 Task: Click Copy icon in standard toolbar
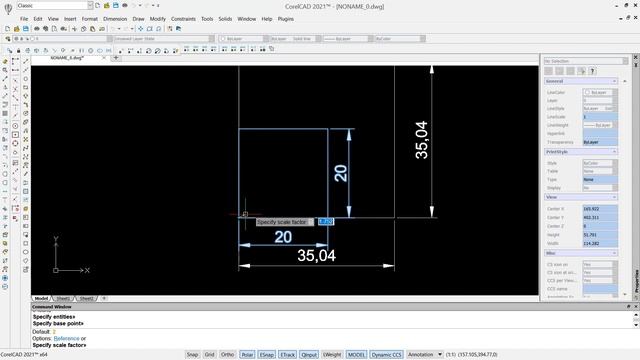[83, 29]
